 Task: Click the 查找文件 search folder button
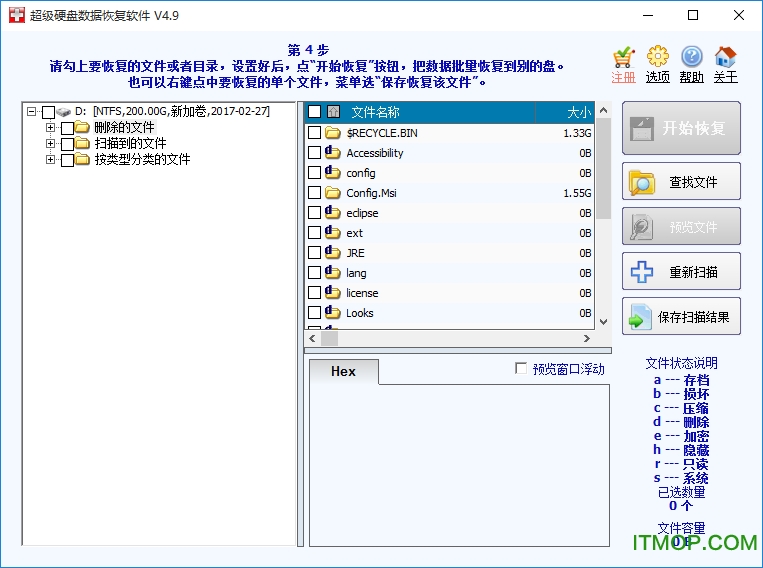click(681, 182)
